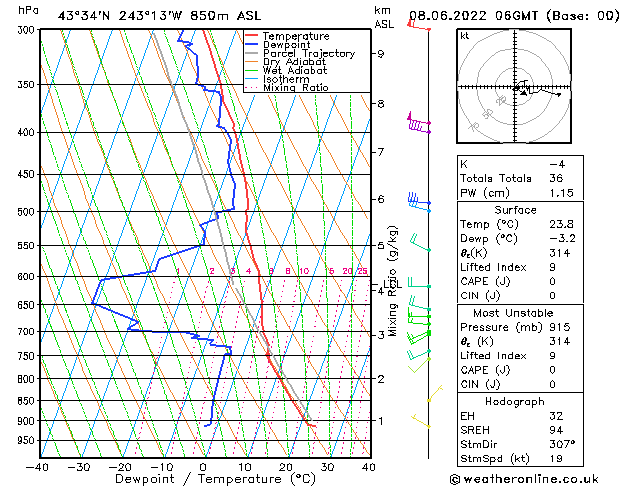The width and height of the screenshot is (629, 486).
Task: Select the 'Dewpoint' legend label
Action: click(x=286, y=45)
